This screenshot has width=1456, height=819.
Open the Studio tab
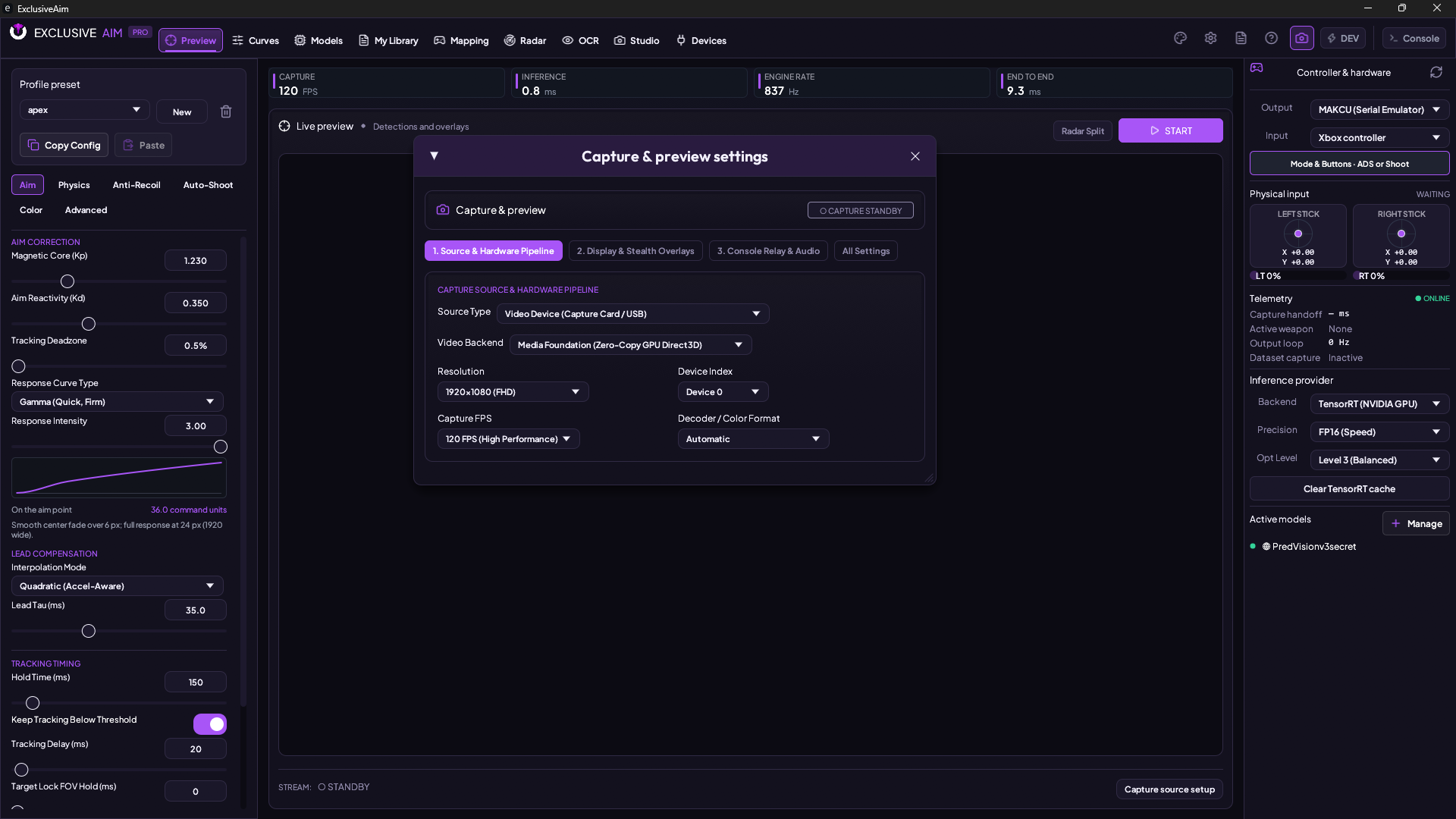[x=636, y=40]
